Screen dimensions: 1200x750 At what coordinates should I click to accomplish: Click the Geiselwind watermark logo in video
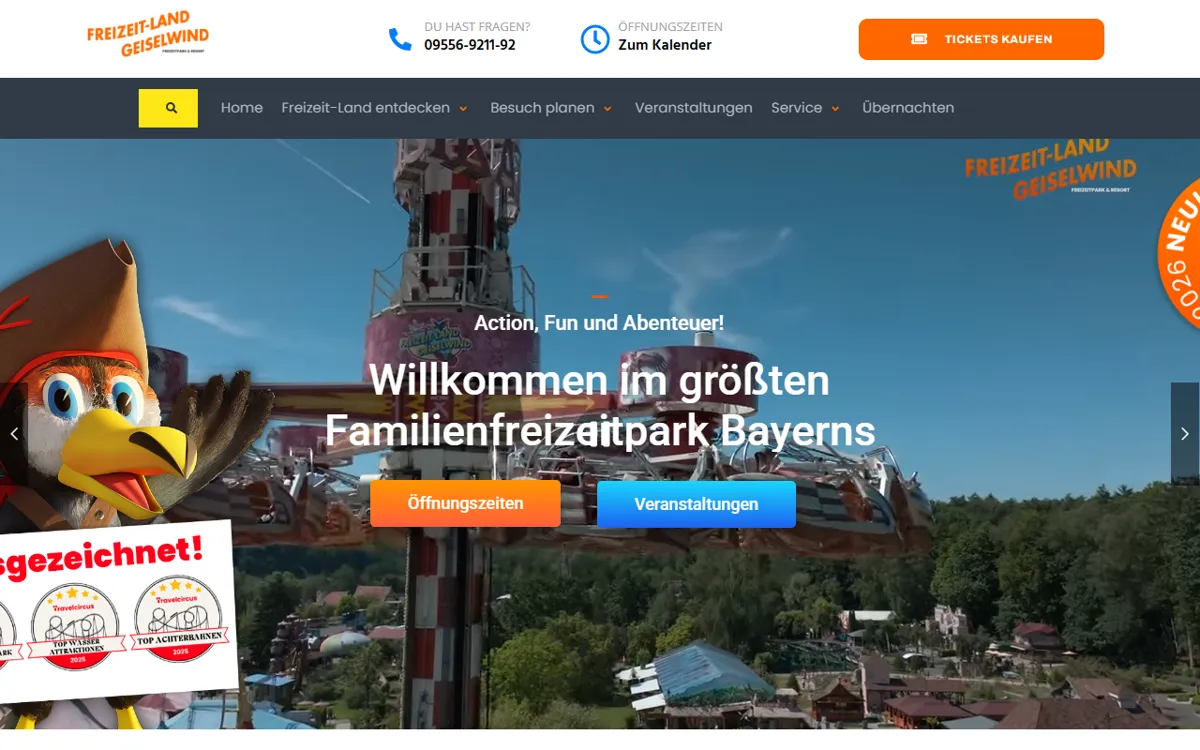1050,170
